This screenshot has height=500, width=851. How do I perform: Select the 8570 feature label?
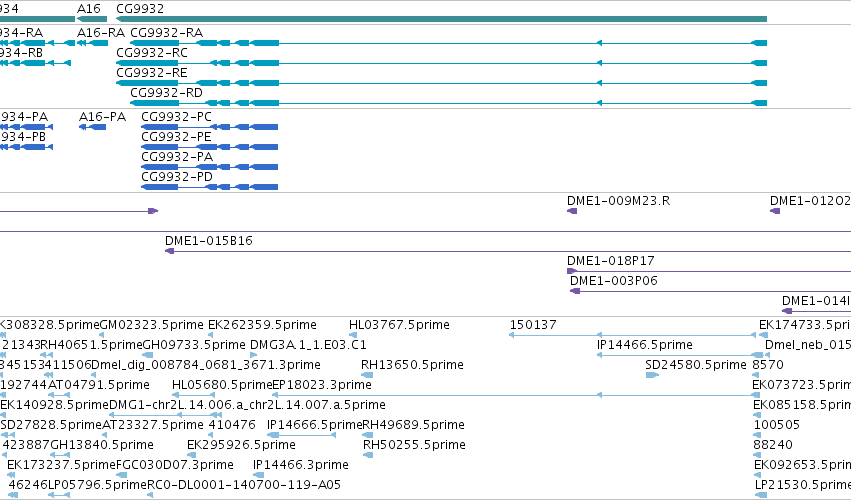[x=768, y=365]
